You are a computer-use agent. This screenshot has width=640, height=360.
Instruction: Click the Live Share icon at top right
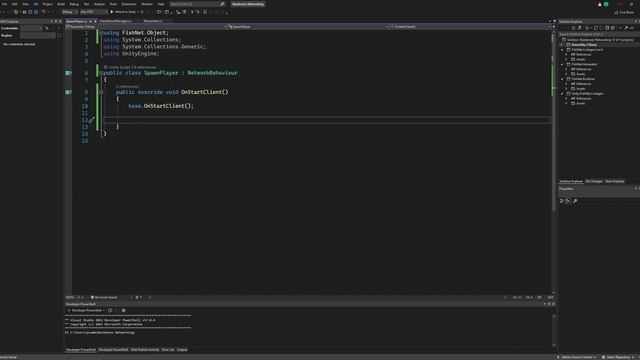coord(616,13)
